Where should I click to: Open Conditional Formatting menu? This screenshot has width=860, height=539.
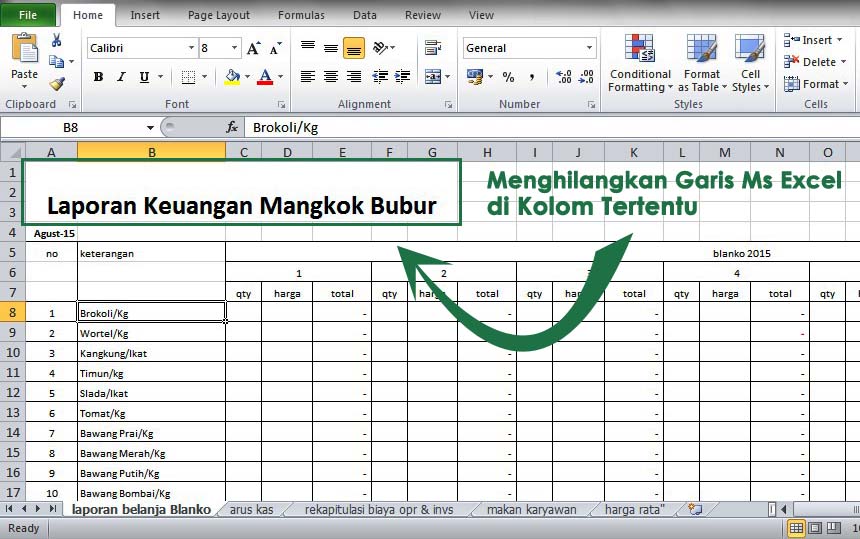pyautogui.click(x=640, y=63)
